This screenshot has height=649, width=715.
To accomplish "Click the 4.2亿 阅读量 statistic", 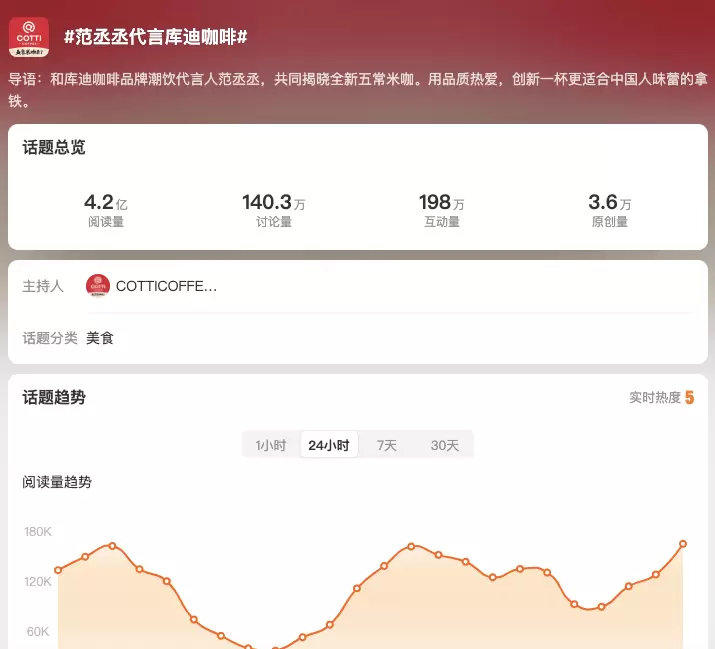I will coord(105,210).
